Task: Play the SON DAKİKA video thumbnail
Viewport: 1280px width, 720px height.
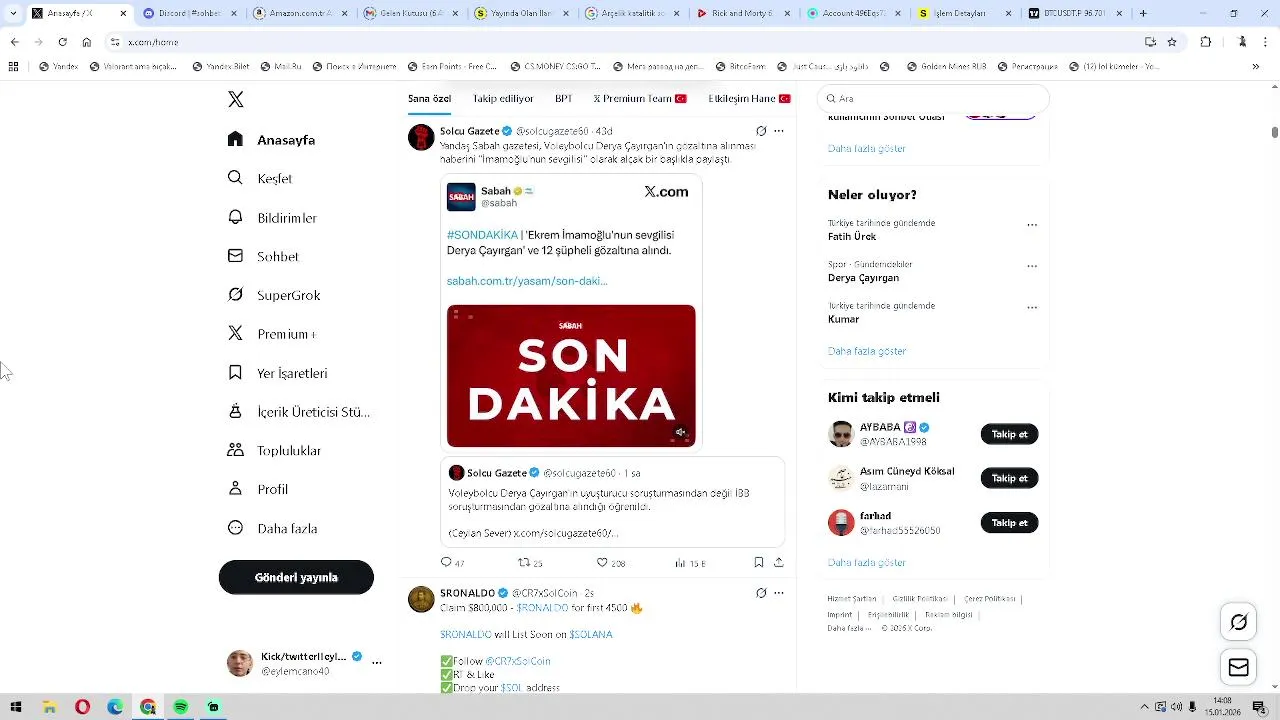Action: pos(571,376)
